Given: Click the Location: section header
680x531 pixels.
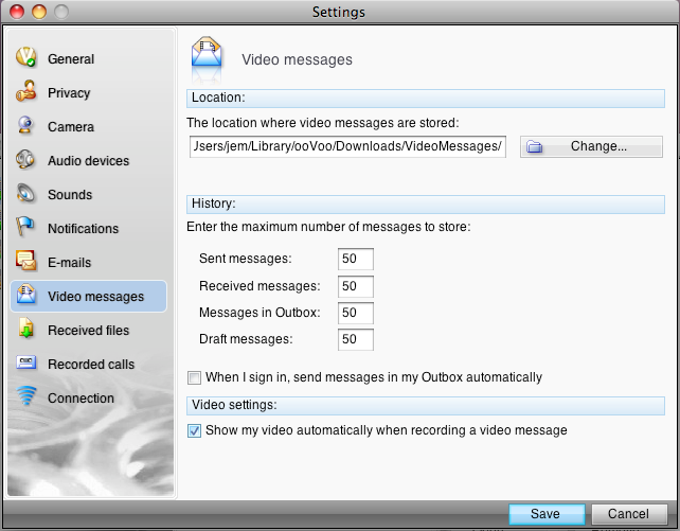Looking at the screenshot, I should pyautogui.click(x=425, y=98).
